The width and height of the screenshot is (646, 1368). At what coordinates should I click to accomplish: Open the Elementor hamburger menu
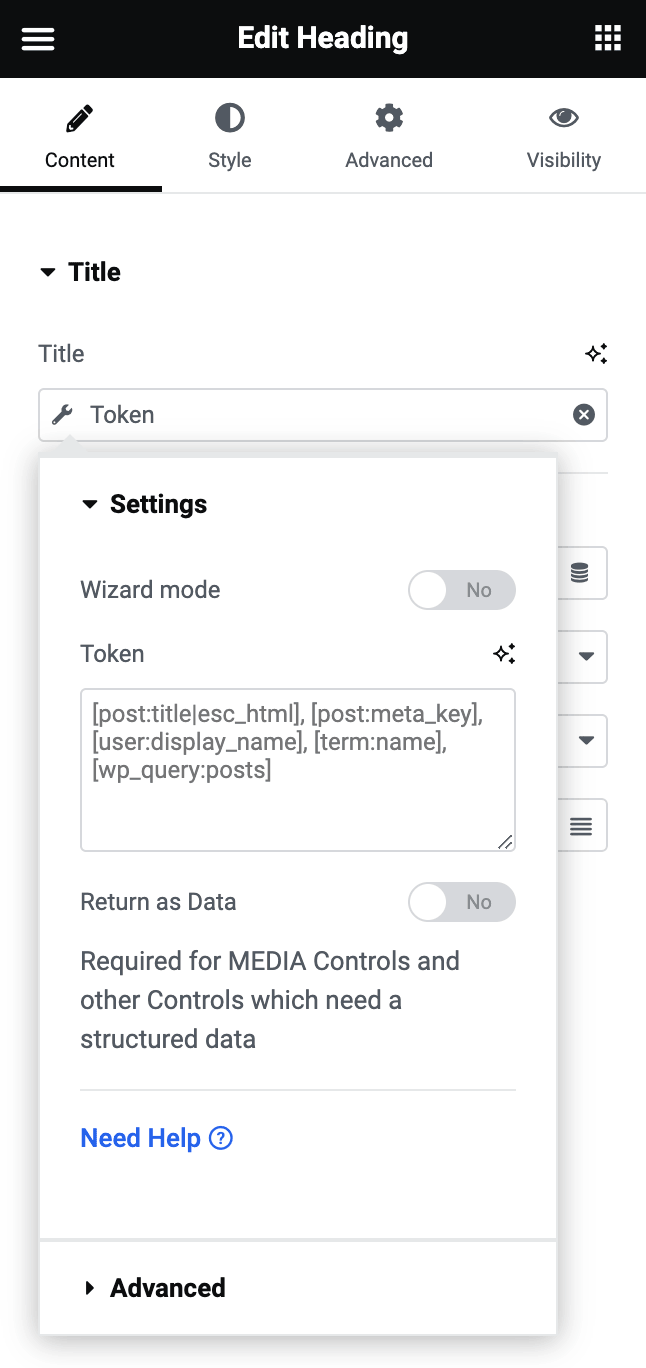38,39
